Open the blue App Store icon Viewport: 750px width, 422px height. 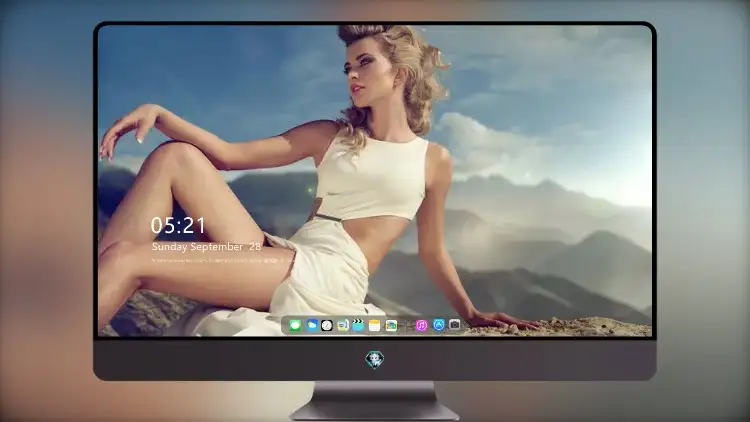(x=439, y=325)
